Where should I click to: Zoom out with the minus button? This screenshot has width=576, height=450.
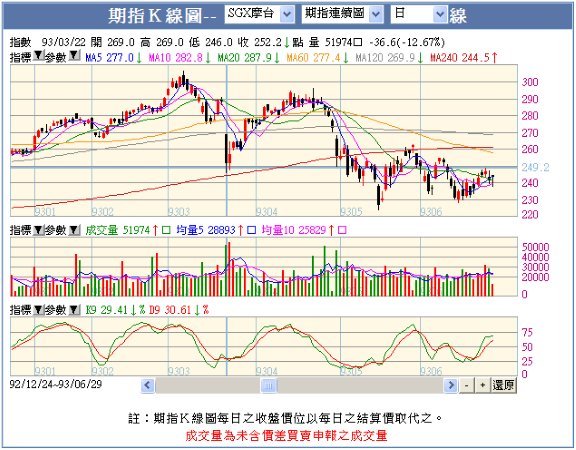(x=467, y=385)
